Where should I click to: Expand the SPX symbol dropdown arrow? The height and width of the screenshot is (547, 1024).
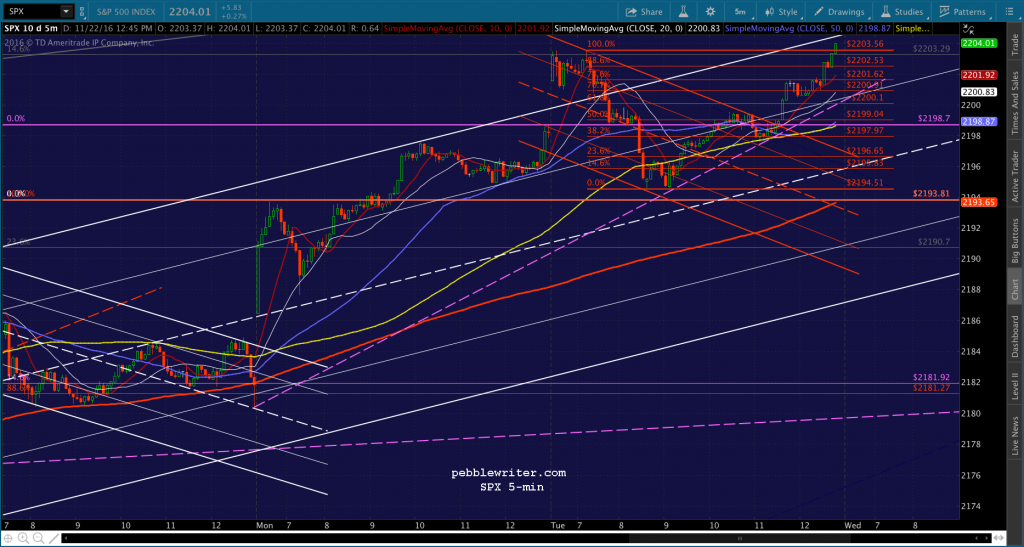click(x=66, y=11)
